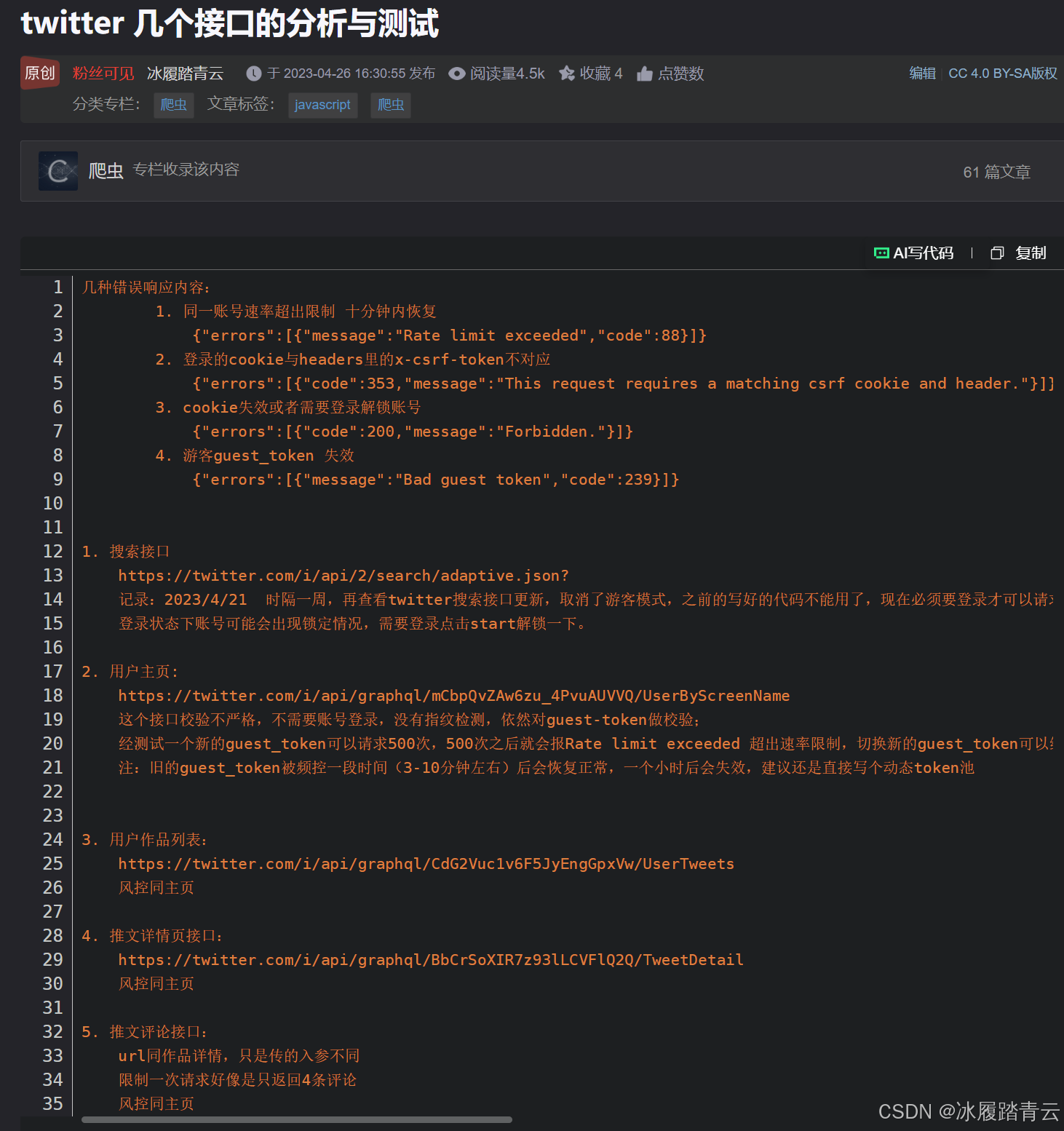
Task: Click the csrf cookie error JSON line
Action: pyautogui.click(x=624, y=384)
